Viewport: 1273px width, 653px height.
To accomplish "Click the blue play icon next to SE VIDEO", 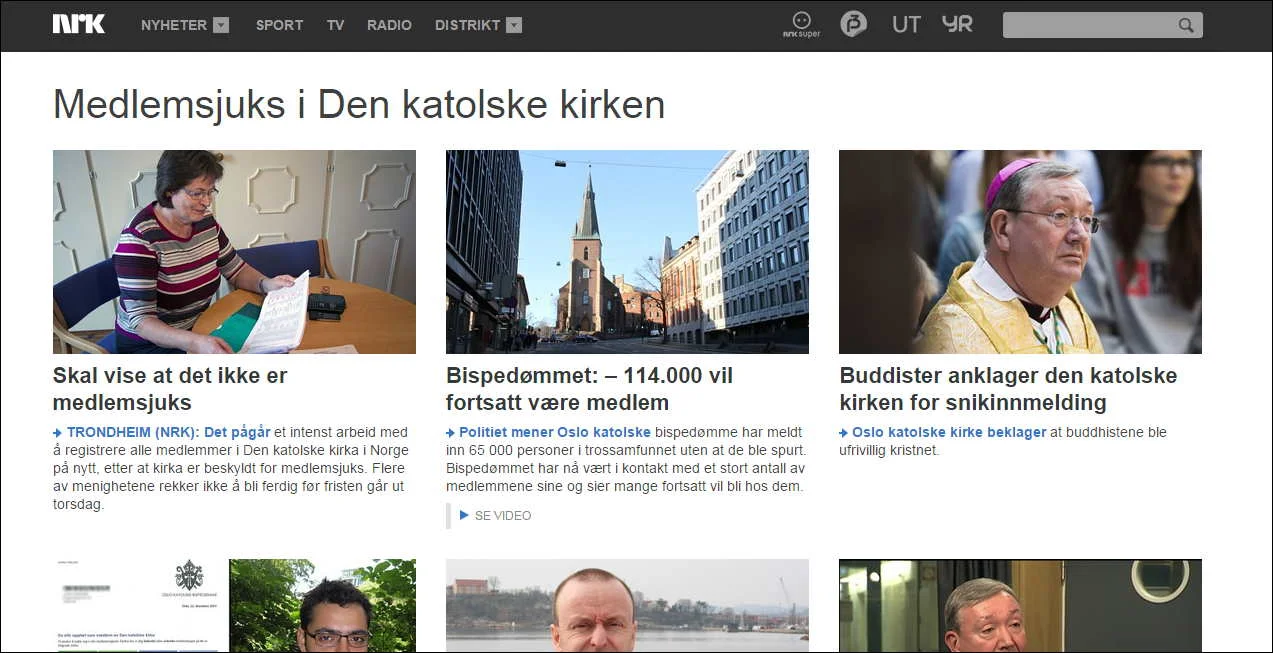I will 463,515.
